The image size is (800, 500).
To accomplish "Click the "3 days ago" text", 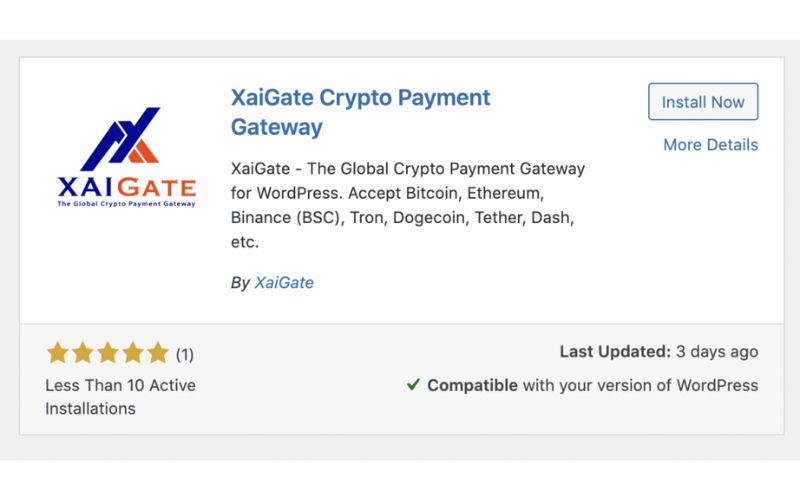I will point(717,352).
